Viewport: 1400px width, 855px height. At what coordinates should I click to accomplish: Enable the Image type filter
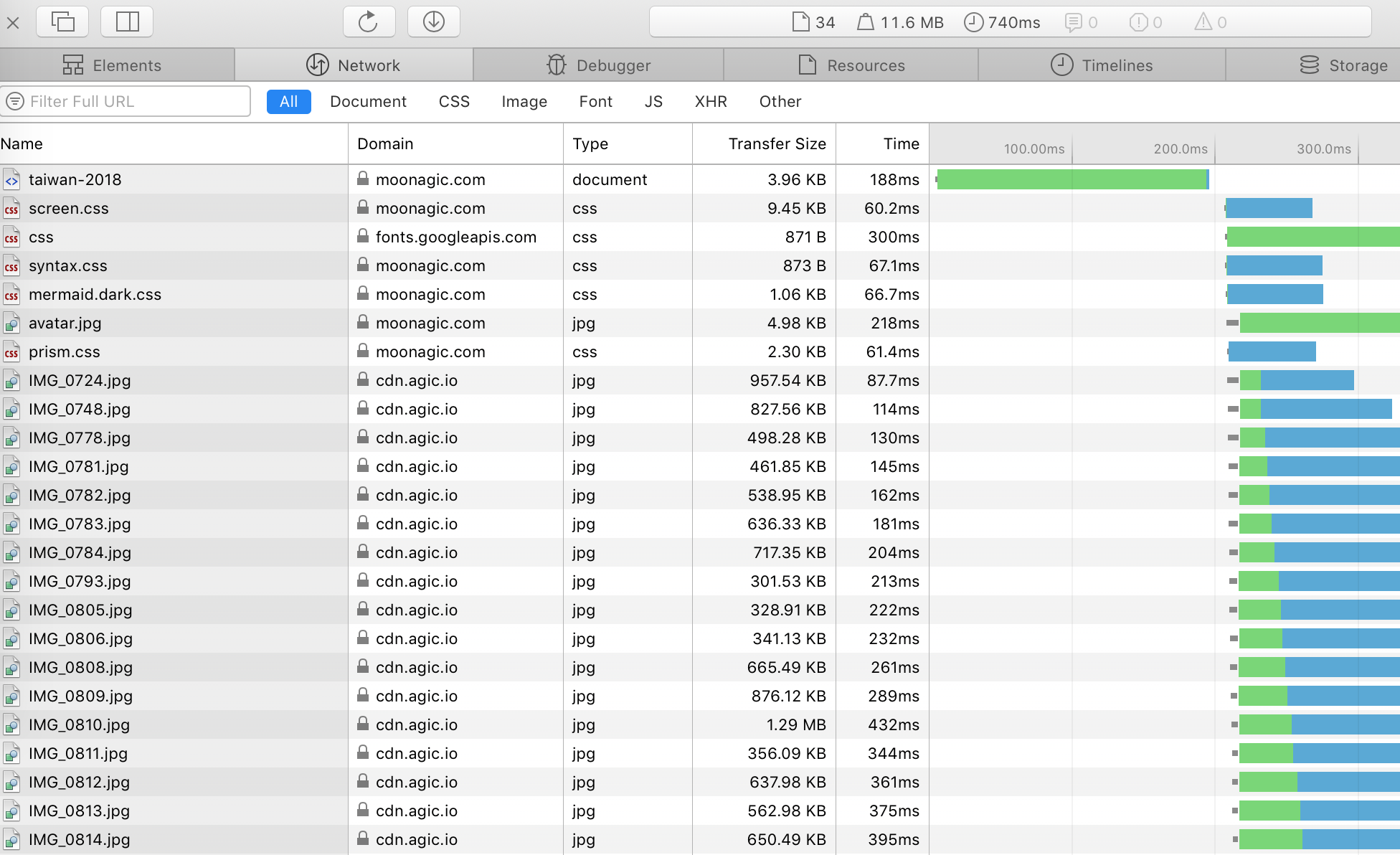(524, 102)
